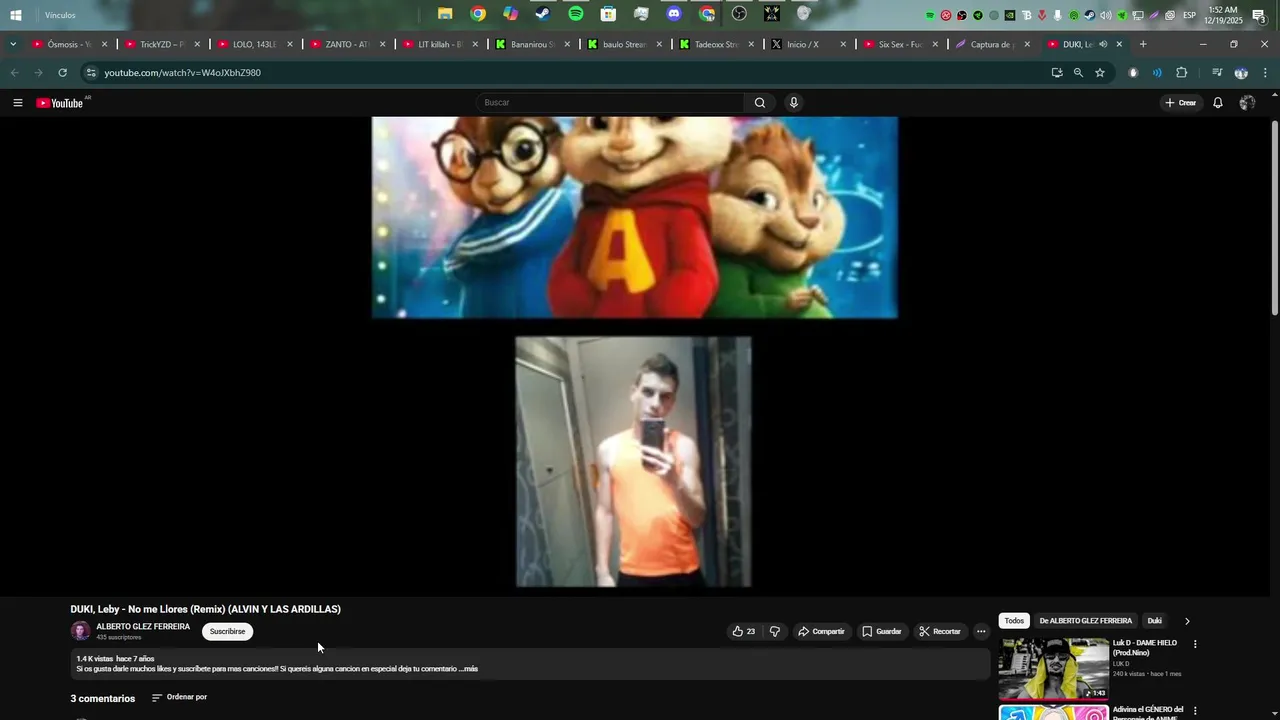
Task: Open the DAME HIELO video thumbnail
Action: [x=1054, y=669]
